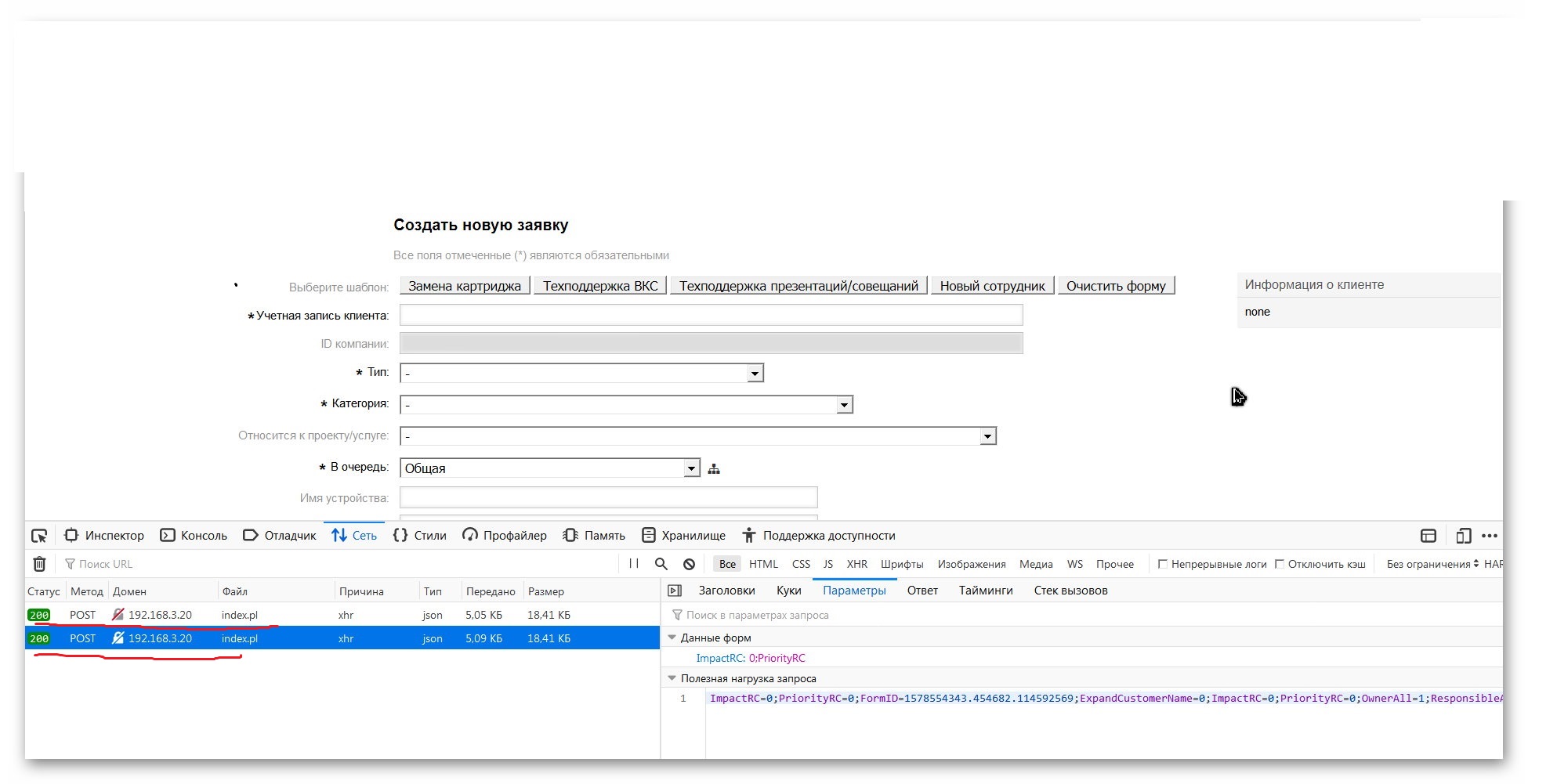Click the request parameters search field
The image size is (1557, 784).
click(1081, 615)
